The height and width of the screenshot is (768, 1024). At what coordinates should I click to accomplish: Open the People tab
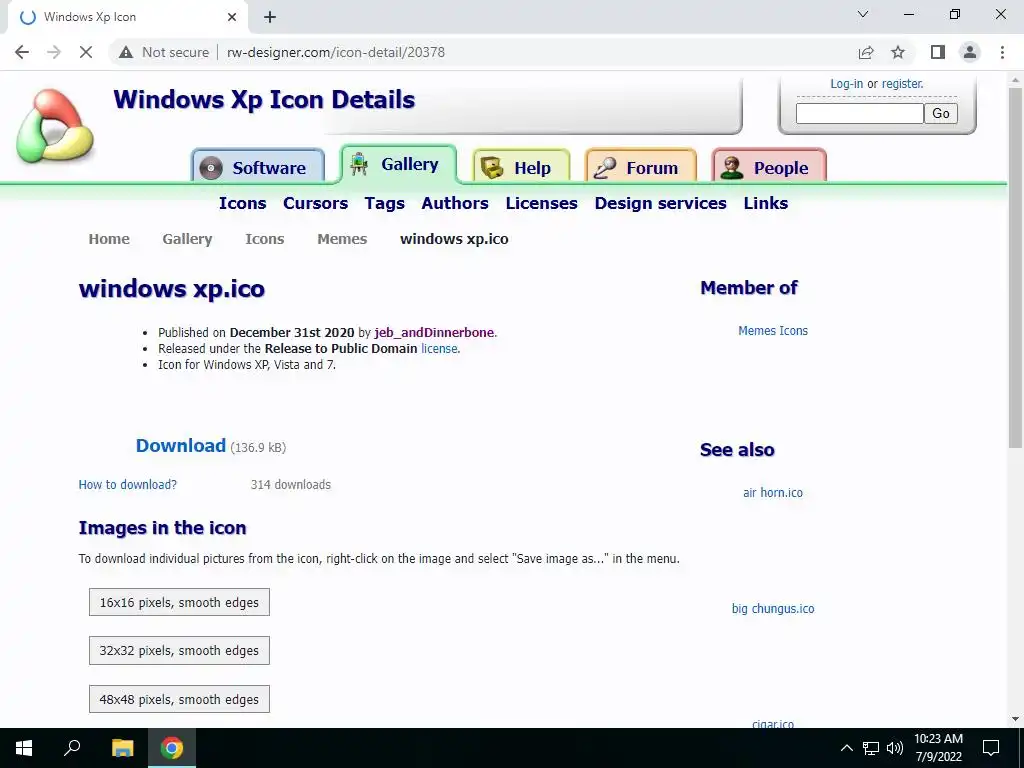pos(769,167)
